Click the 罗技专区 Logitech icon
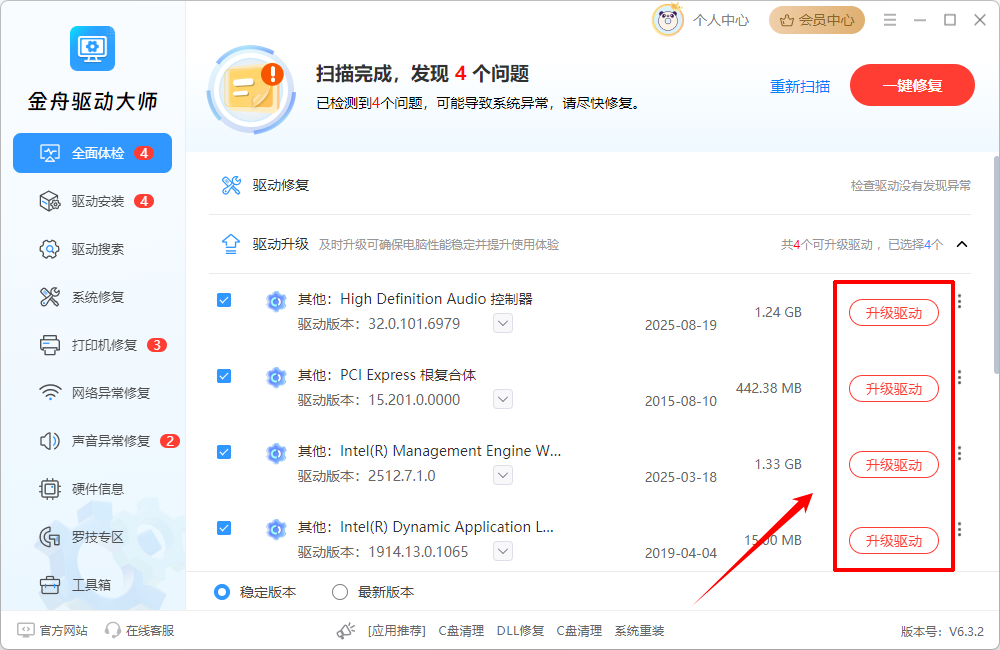The height and width of the screenshot is (650, 1000). pos(50,537)
